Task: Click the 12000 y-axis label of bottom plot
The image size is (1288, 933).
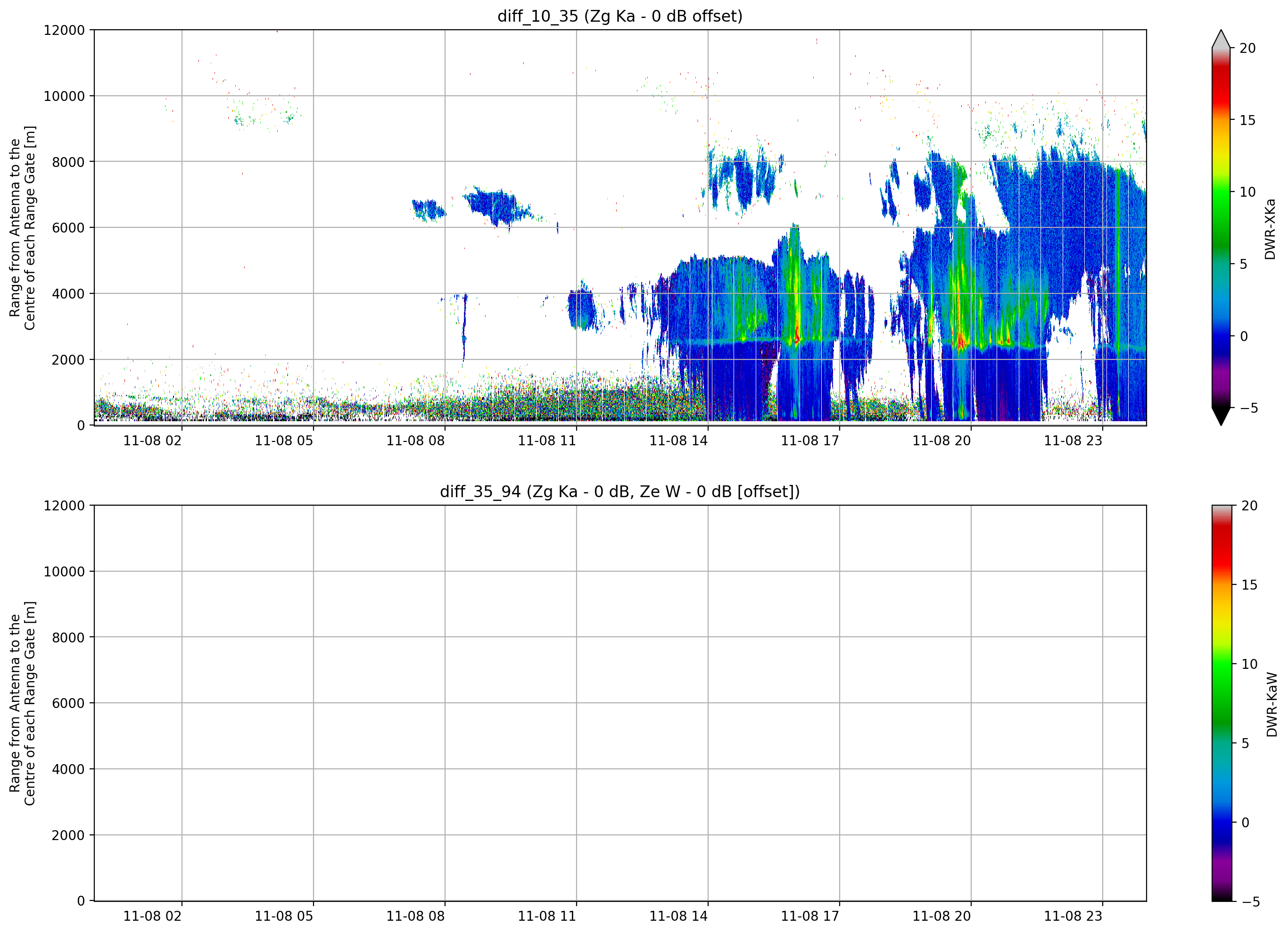Action: (x=64, y=506)
